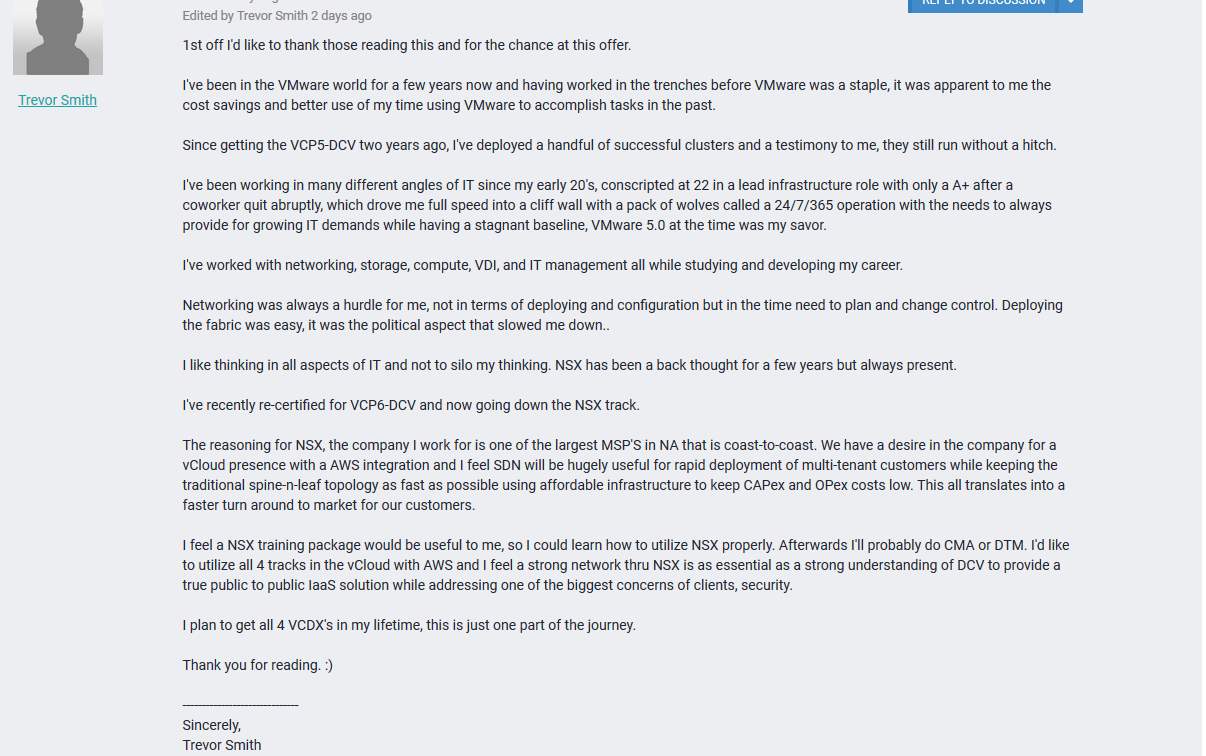Click the paragraph starting '1st off I'd like to thank'

coord(407,45)
